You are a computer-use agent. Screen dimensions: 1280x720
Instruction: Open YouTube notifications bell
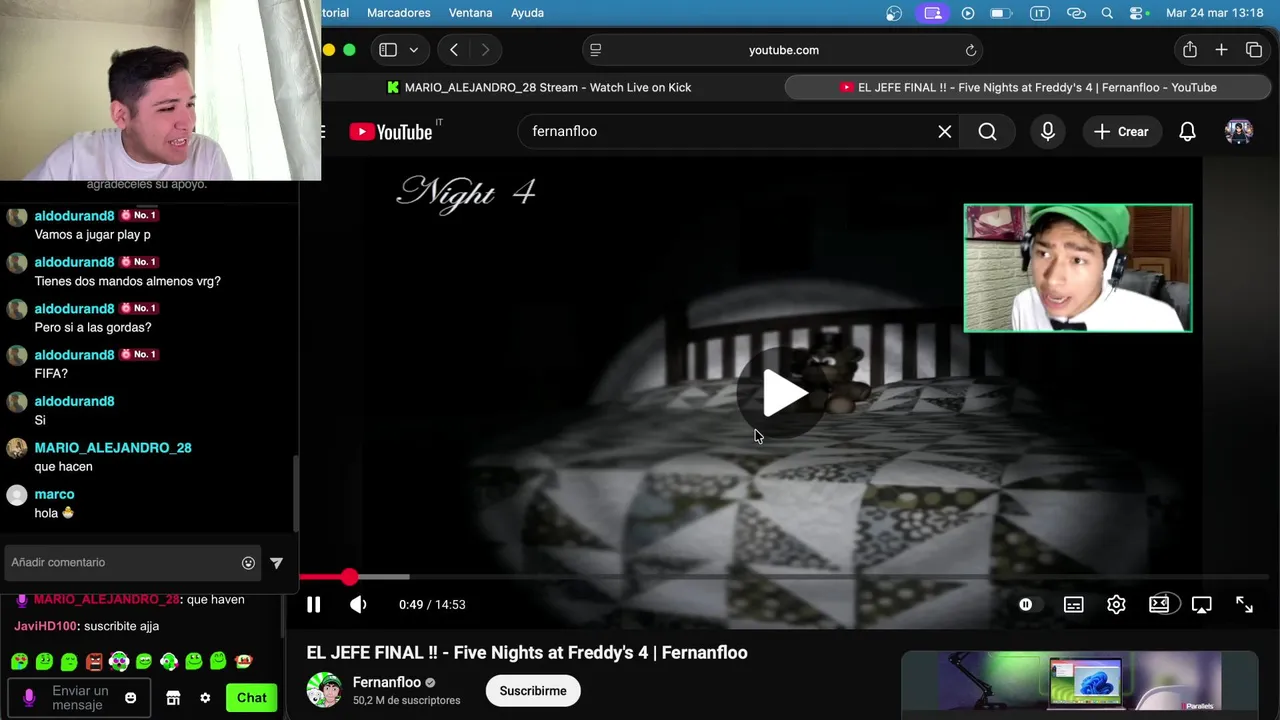click(1187, 131)
